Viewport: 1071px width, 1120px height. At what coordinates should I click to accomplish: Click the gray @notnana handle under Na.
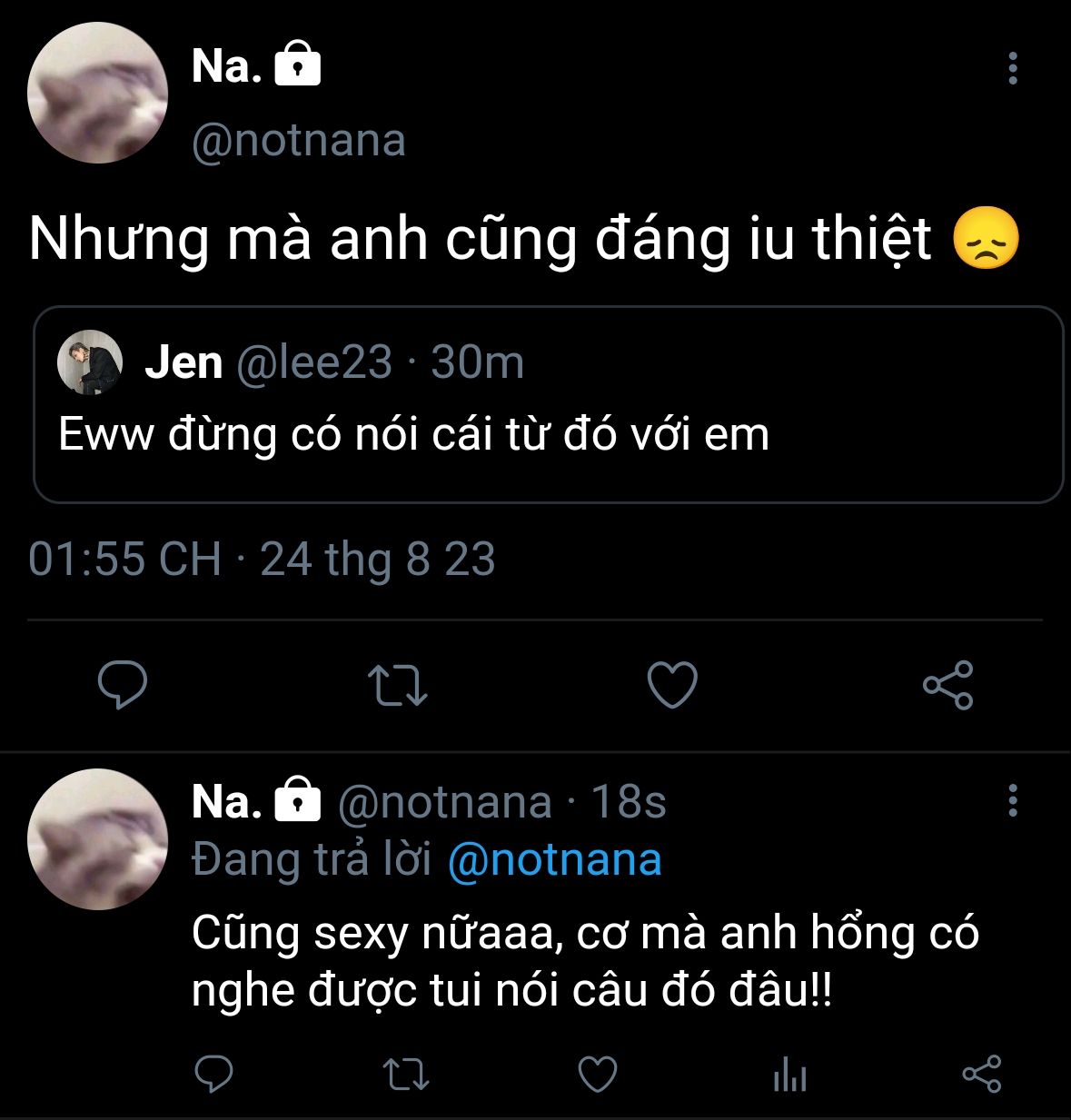298,141
